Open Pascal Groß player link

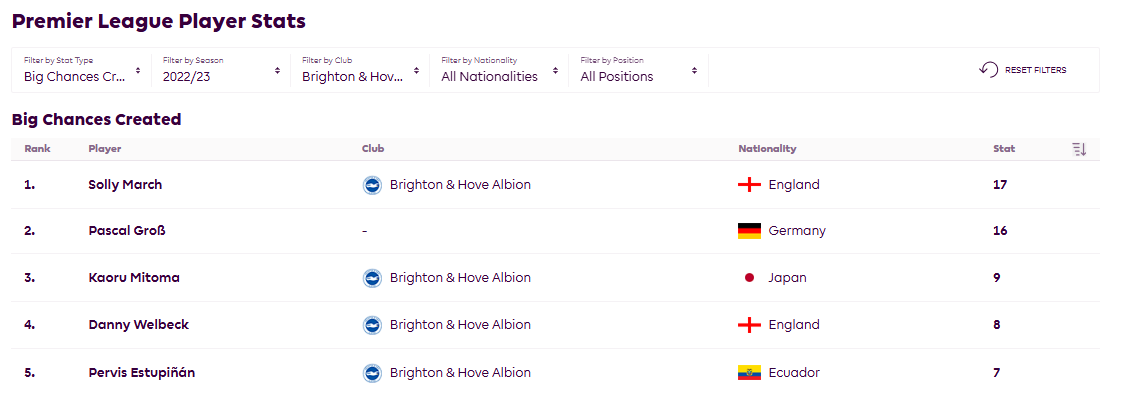point(124,231)
